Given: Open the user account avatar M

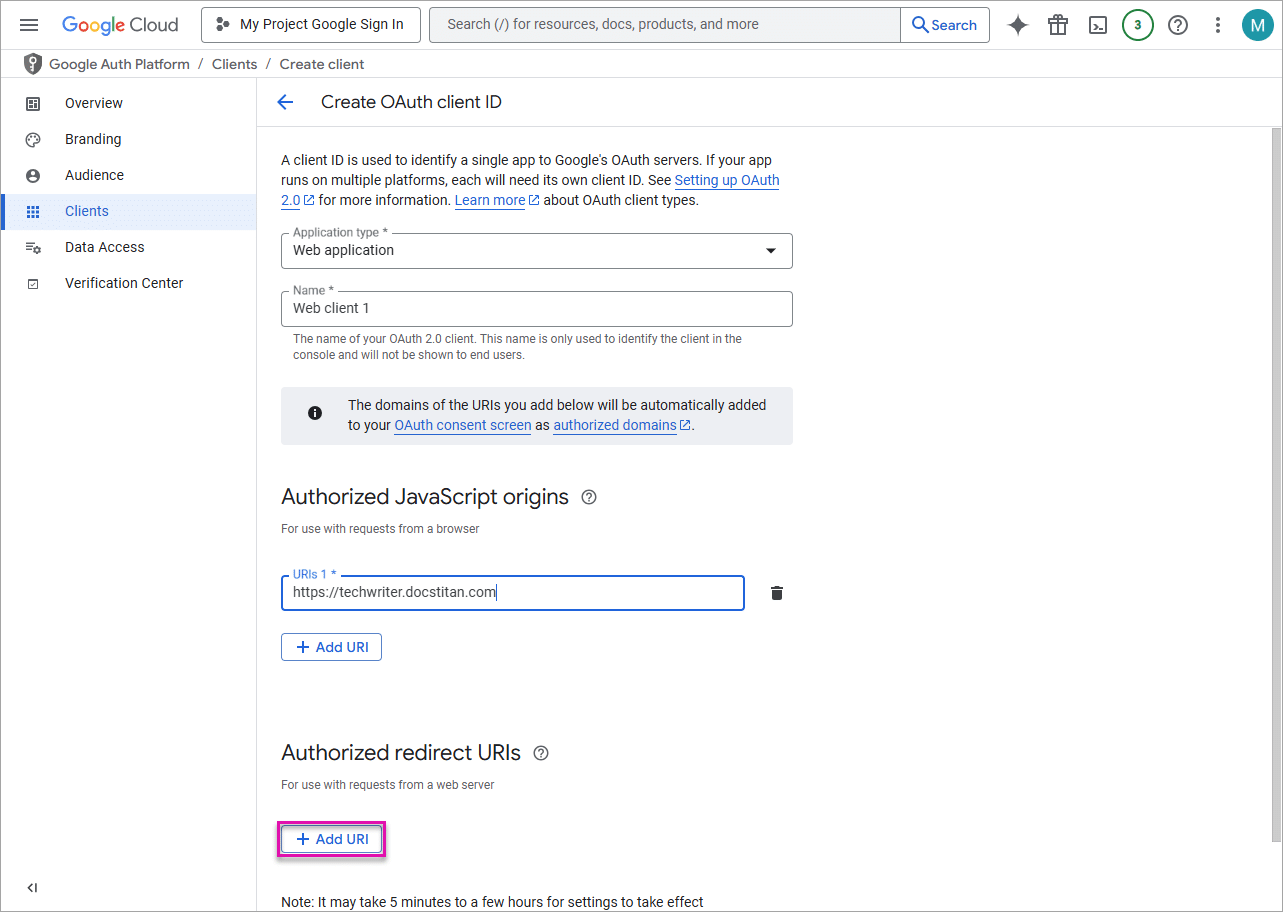Looking at the screenshot, I should [x=1257, y=25].
